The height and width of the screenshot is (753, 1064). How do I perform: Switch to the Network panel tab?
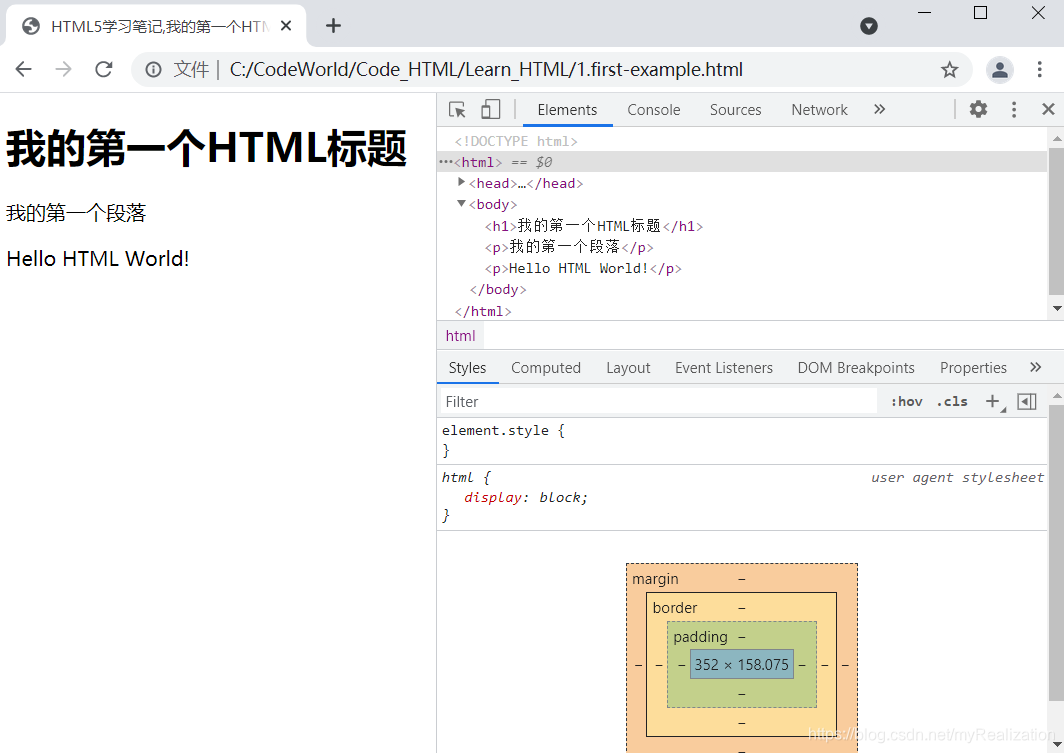[819, 110]
